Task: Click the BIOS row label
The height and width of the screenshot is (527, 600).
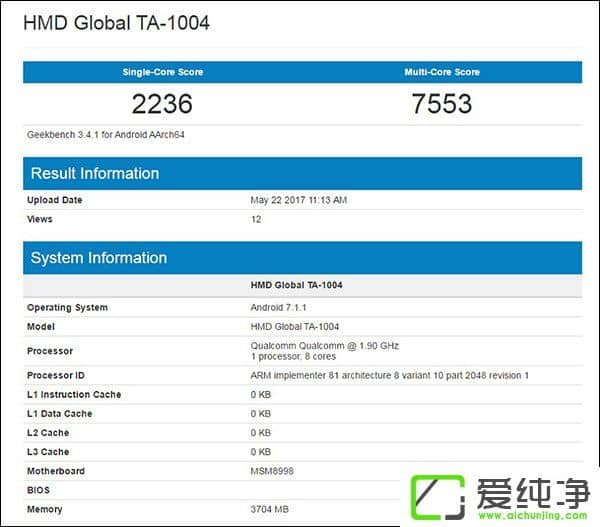Action: (38, 490)
